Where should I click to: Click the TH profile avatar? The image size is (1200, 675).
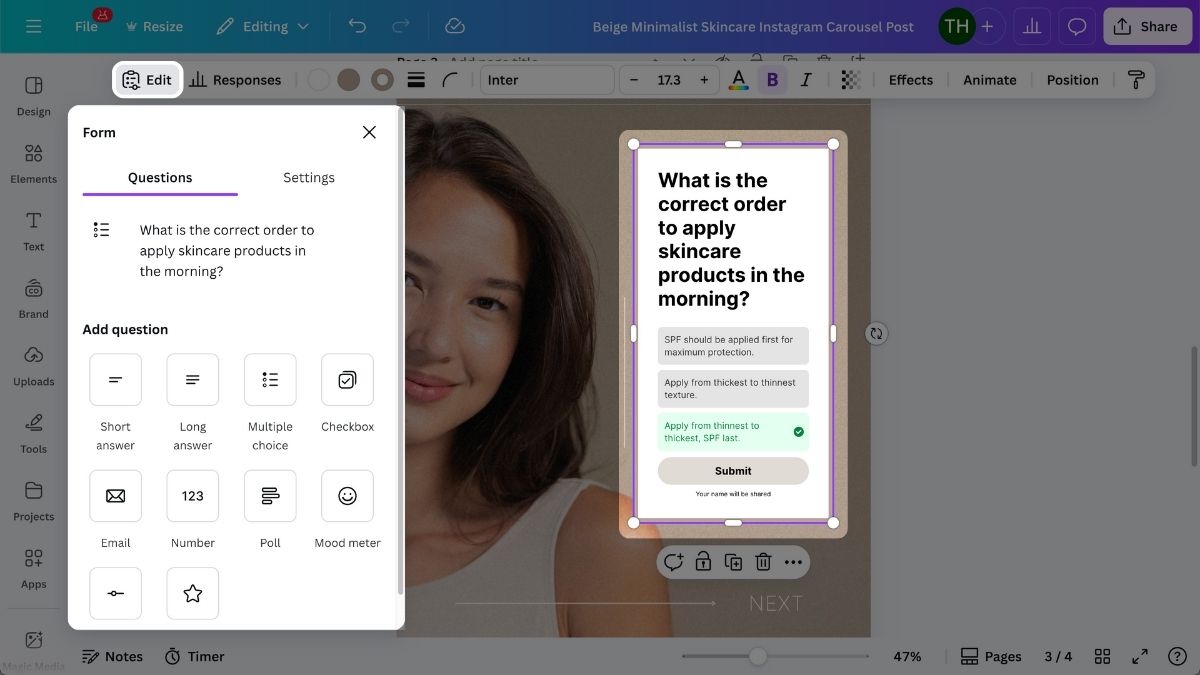[957, 27]
